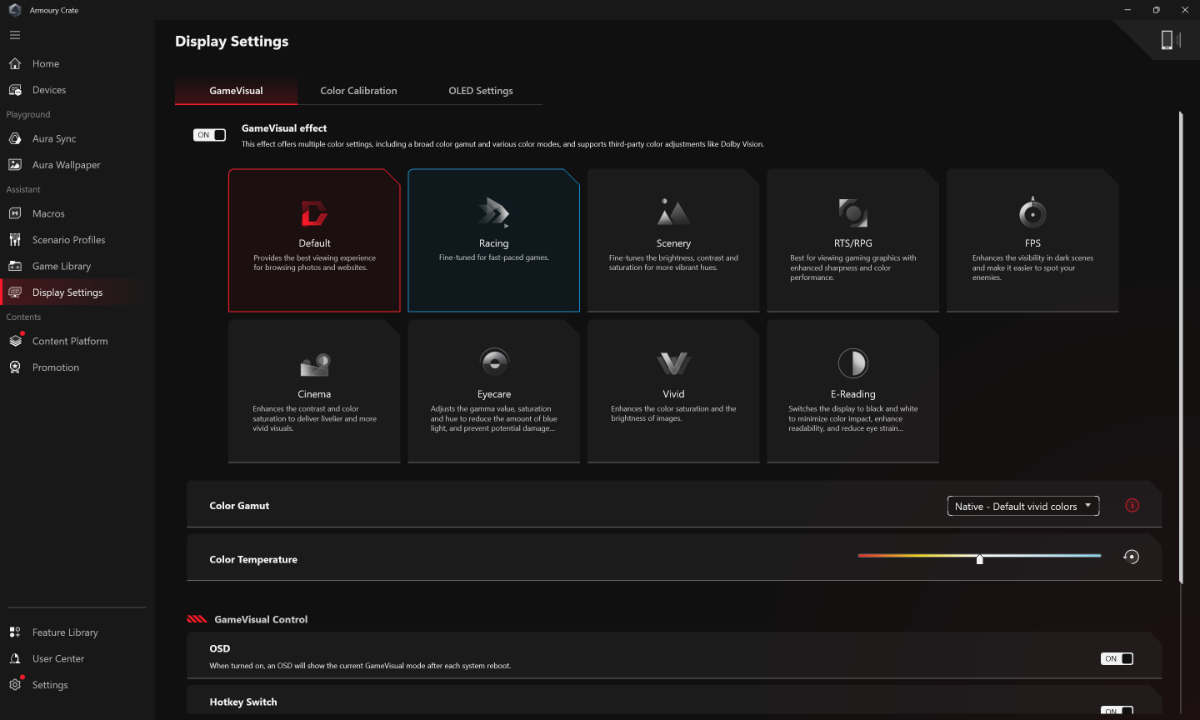Click the Display Settings sidebar icon

(15, 293)
